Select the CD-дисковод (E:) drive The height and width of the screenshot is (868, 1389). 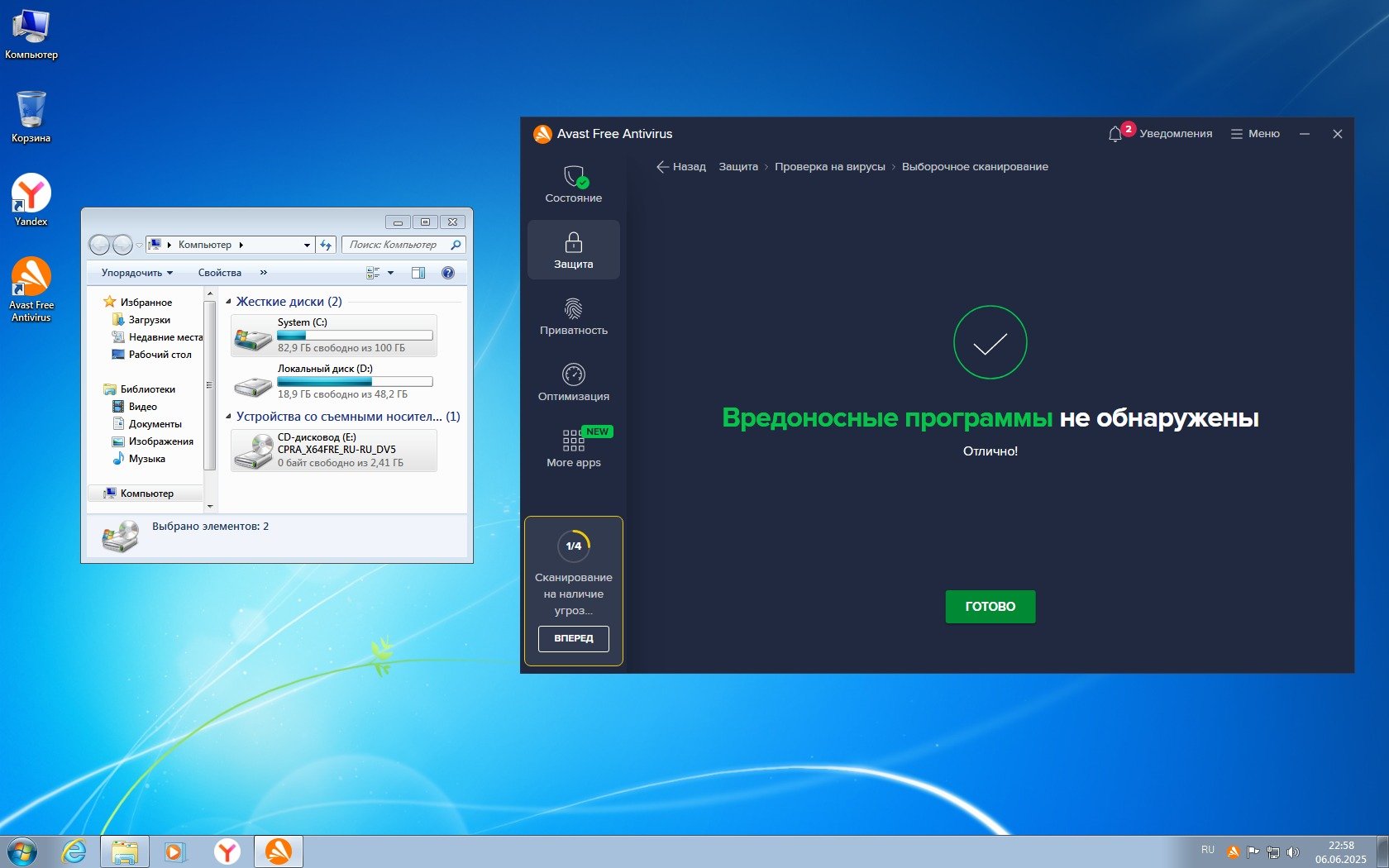click(333, 450)
